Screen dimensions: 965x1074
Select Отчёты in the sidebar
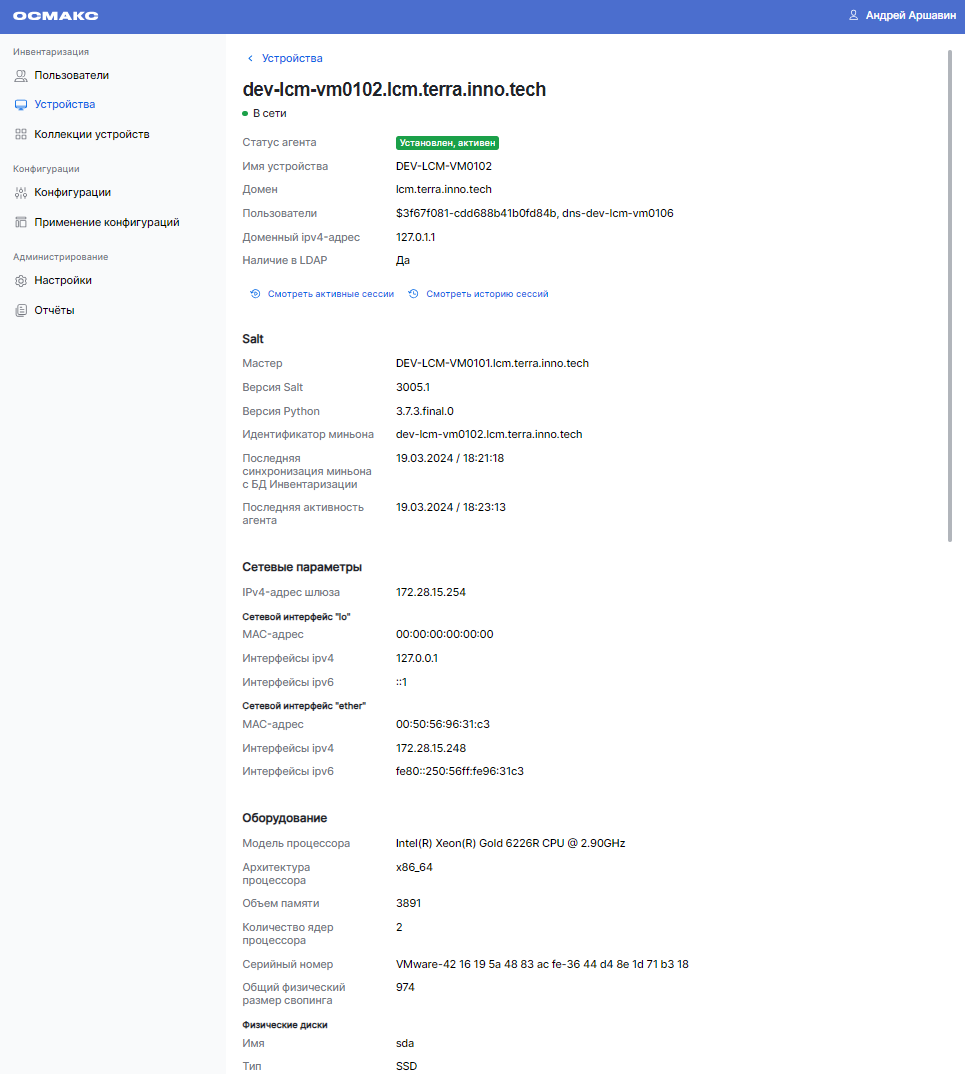point(54,311)
